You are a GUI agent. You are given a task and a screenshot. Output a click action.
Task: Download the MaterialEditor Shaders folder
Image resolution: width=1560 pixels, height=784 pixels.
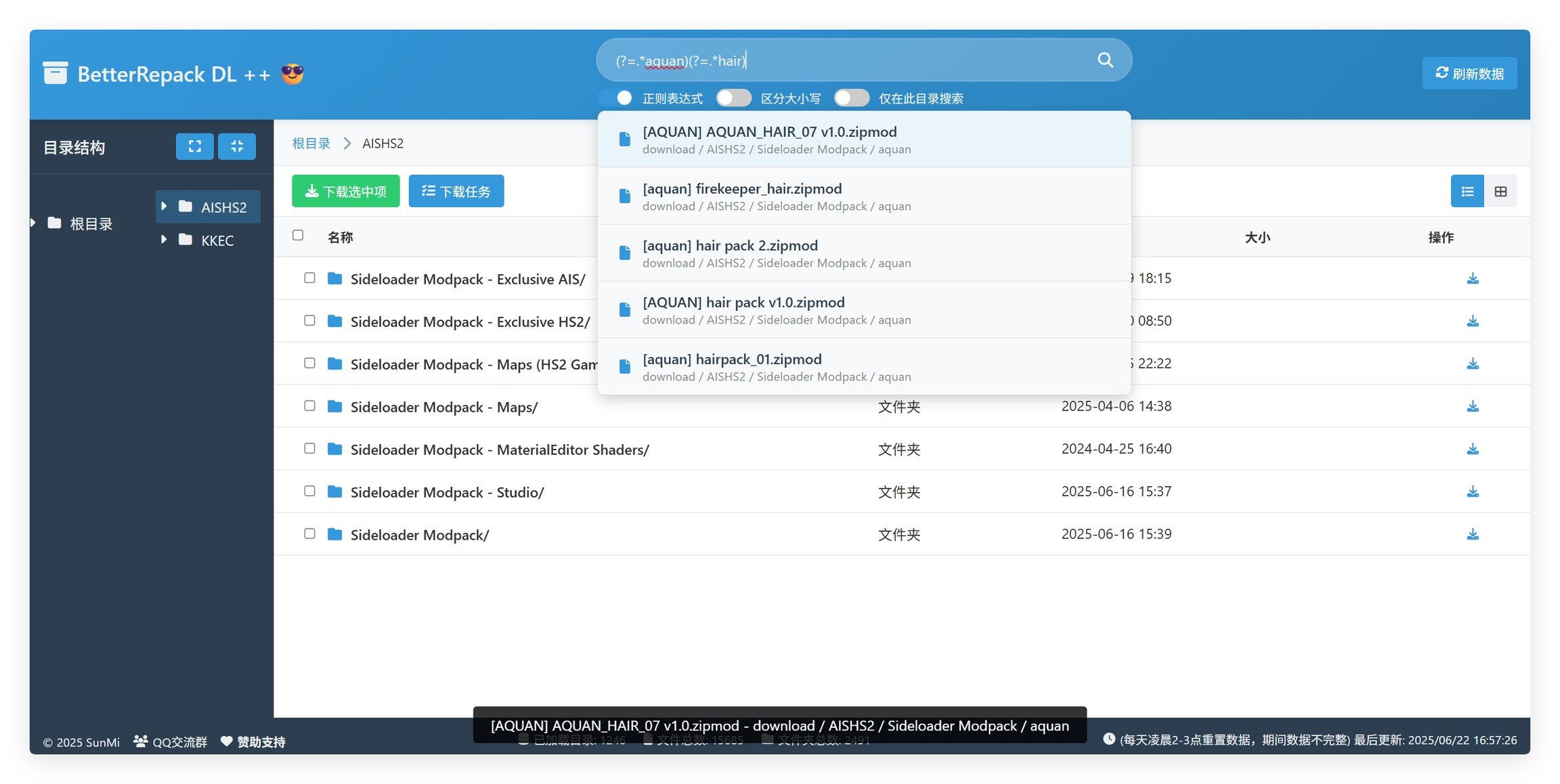(1472, 450)
